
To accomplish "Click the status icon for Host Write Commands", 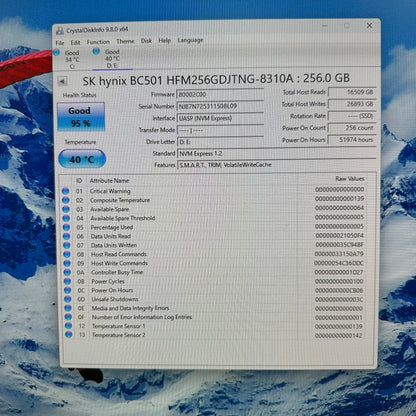I will 67,263.
